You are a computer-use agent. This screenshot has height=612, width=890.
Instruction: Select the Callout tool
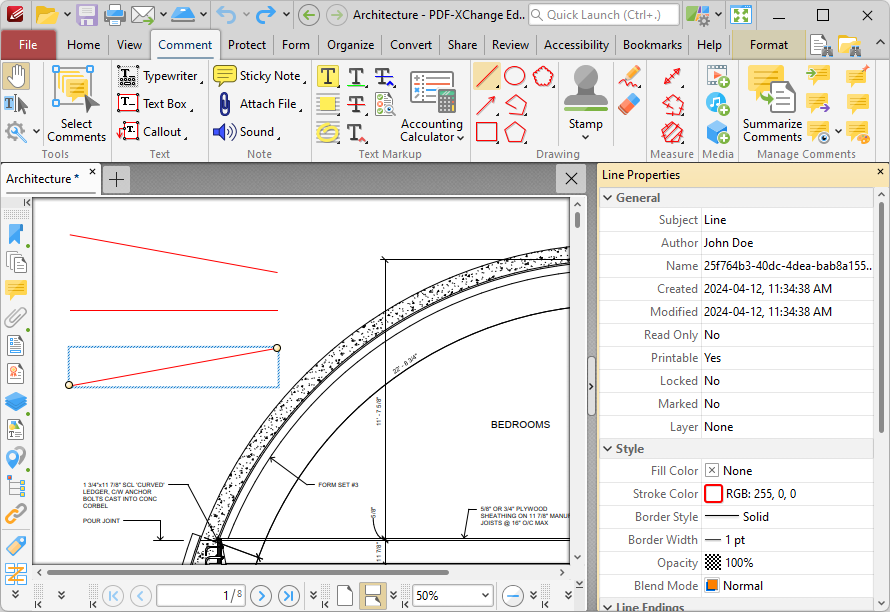(x=151, y=132)
